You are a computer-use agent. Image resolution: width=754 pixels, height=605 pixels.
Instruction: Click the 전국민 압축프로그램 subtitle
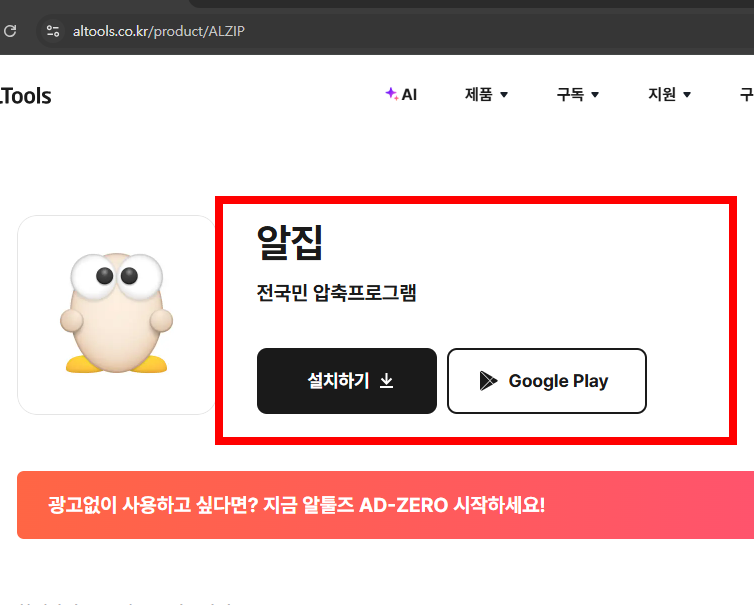click(336, 293)
